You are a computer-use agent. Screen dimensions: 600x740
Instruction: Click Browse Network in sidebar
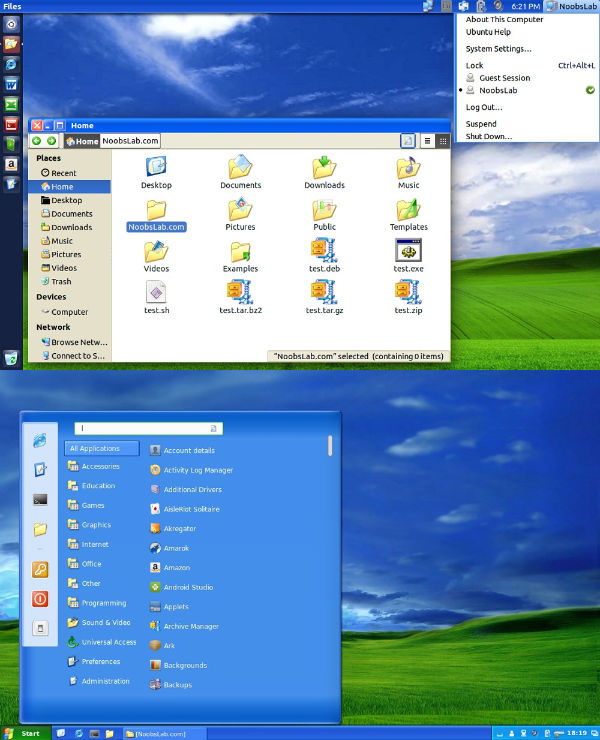click(x=74, y=342)
